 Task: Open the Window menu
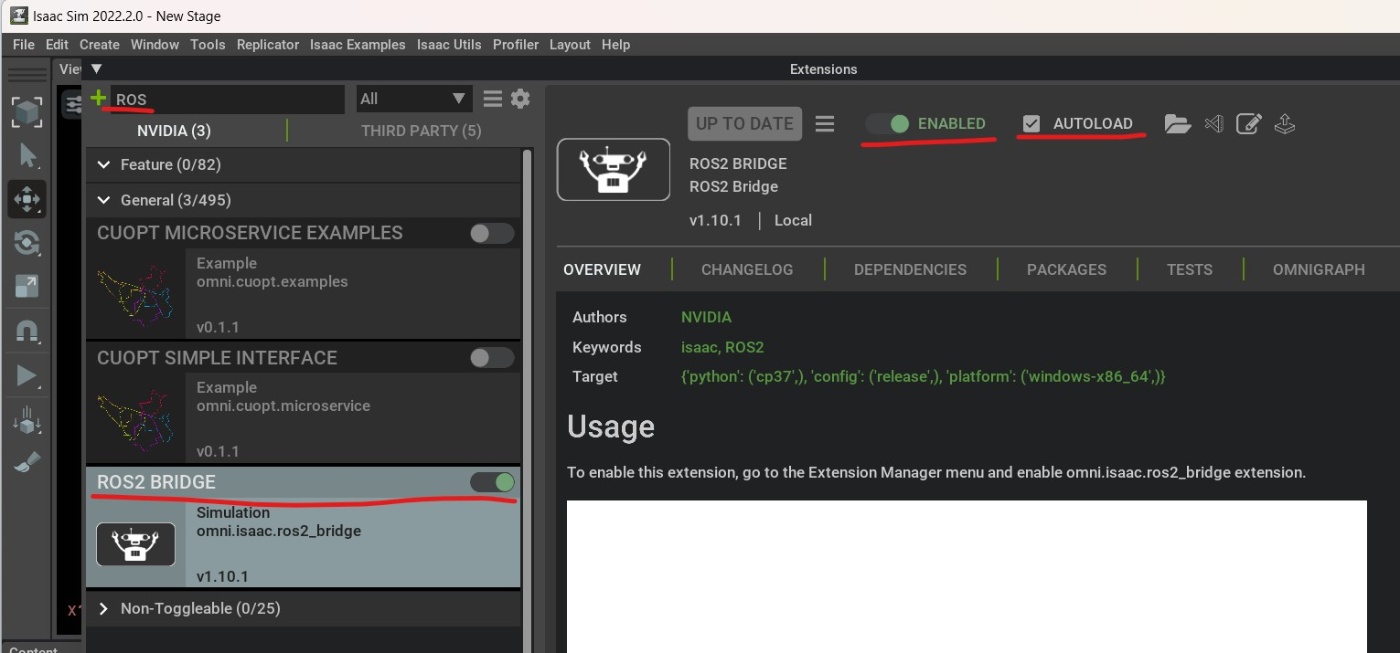coord(154,45)
